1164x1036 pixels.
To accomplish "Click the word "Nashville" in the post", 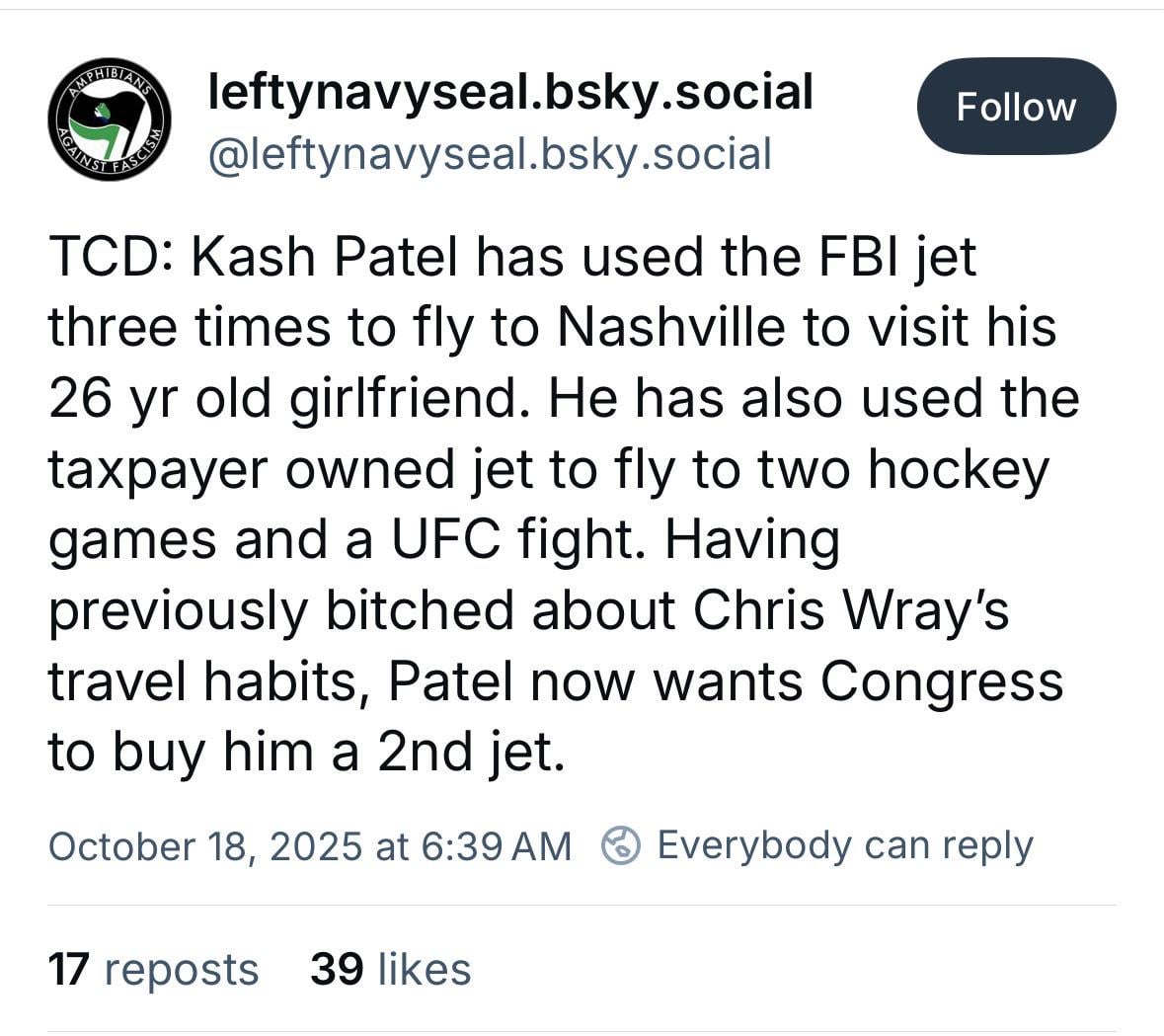I will 671,328.
